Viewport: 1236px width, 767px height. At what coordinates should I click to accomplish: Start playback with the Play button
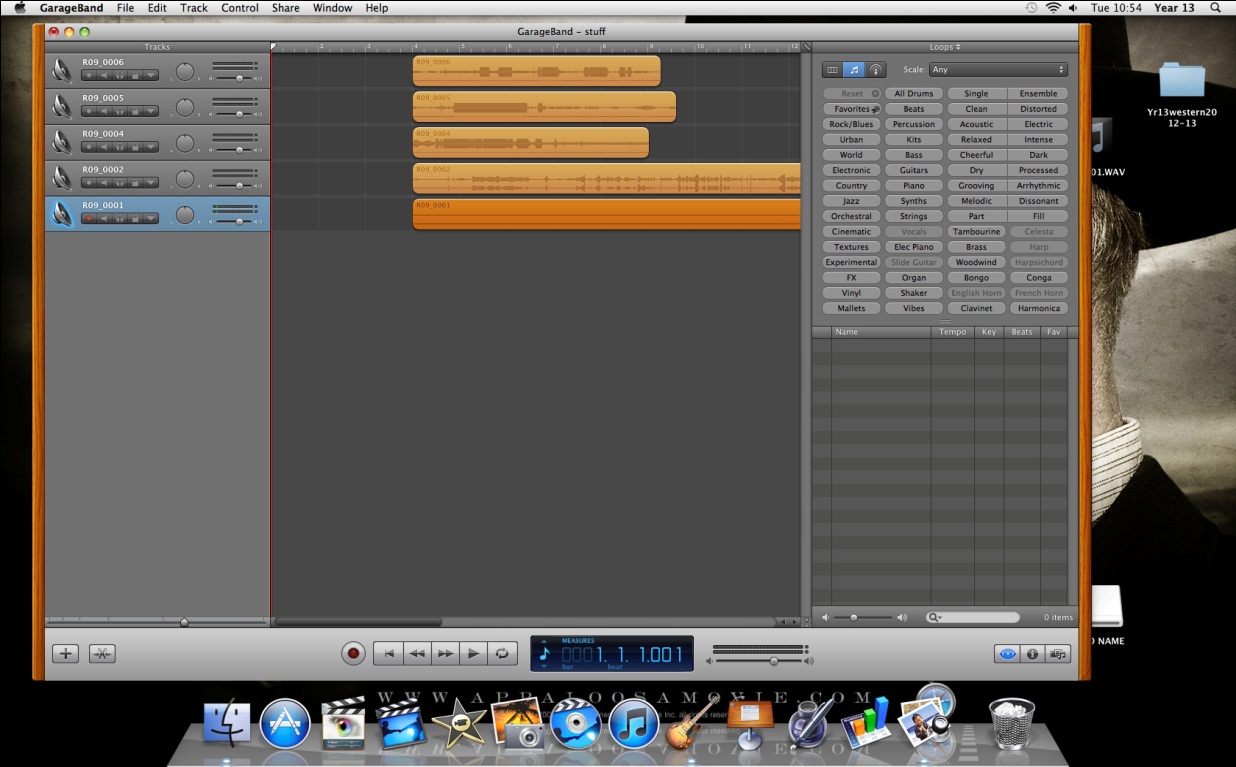(473, 654)
